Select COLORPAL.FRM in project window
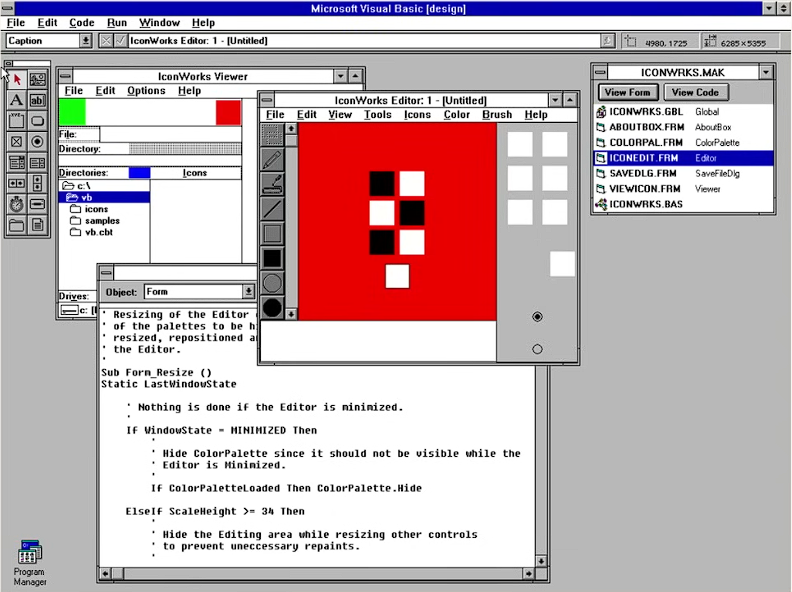Screen dimensions: 792x592 (683, 142)
